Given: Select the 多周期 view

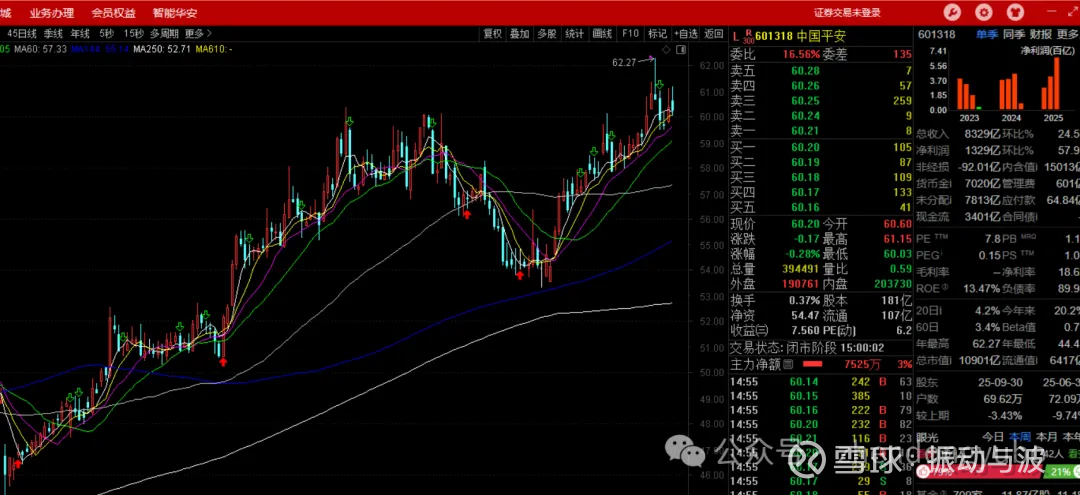Looking at the screenshot, I should [165, 33].
